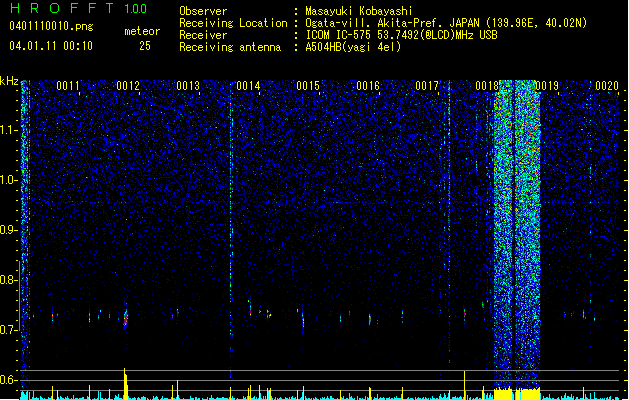Image resolution: width=629 pixels, height=400 pixels.
Task: Click the 1.1 kHz frequency axis label
Action: click(9, 130)
